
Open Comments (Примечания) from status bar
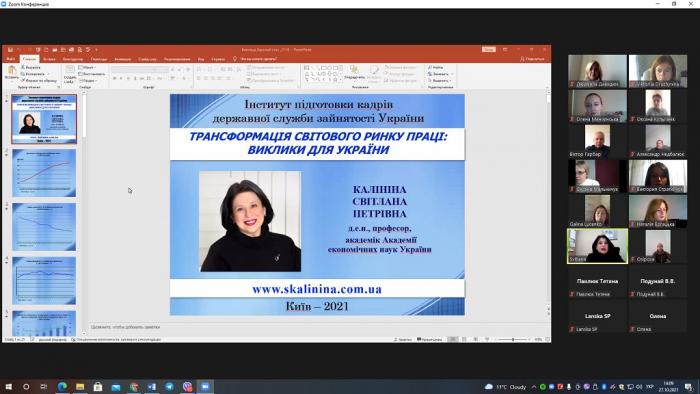(x=429, y=340)
